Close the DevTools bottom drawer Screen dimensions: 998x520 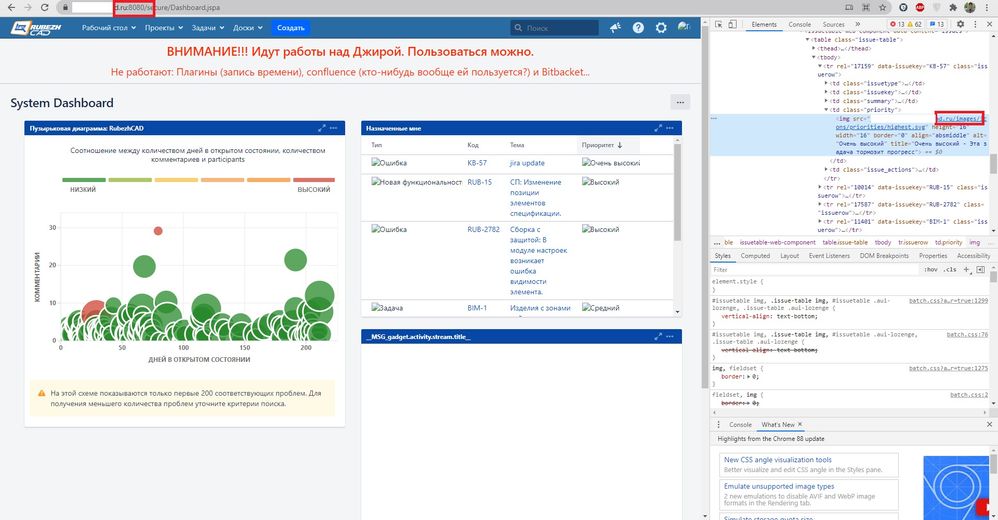(x=989, y=425)
